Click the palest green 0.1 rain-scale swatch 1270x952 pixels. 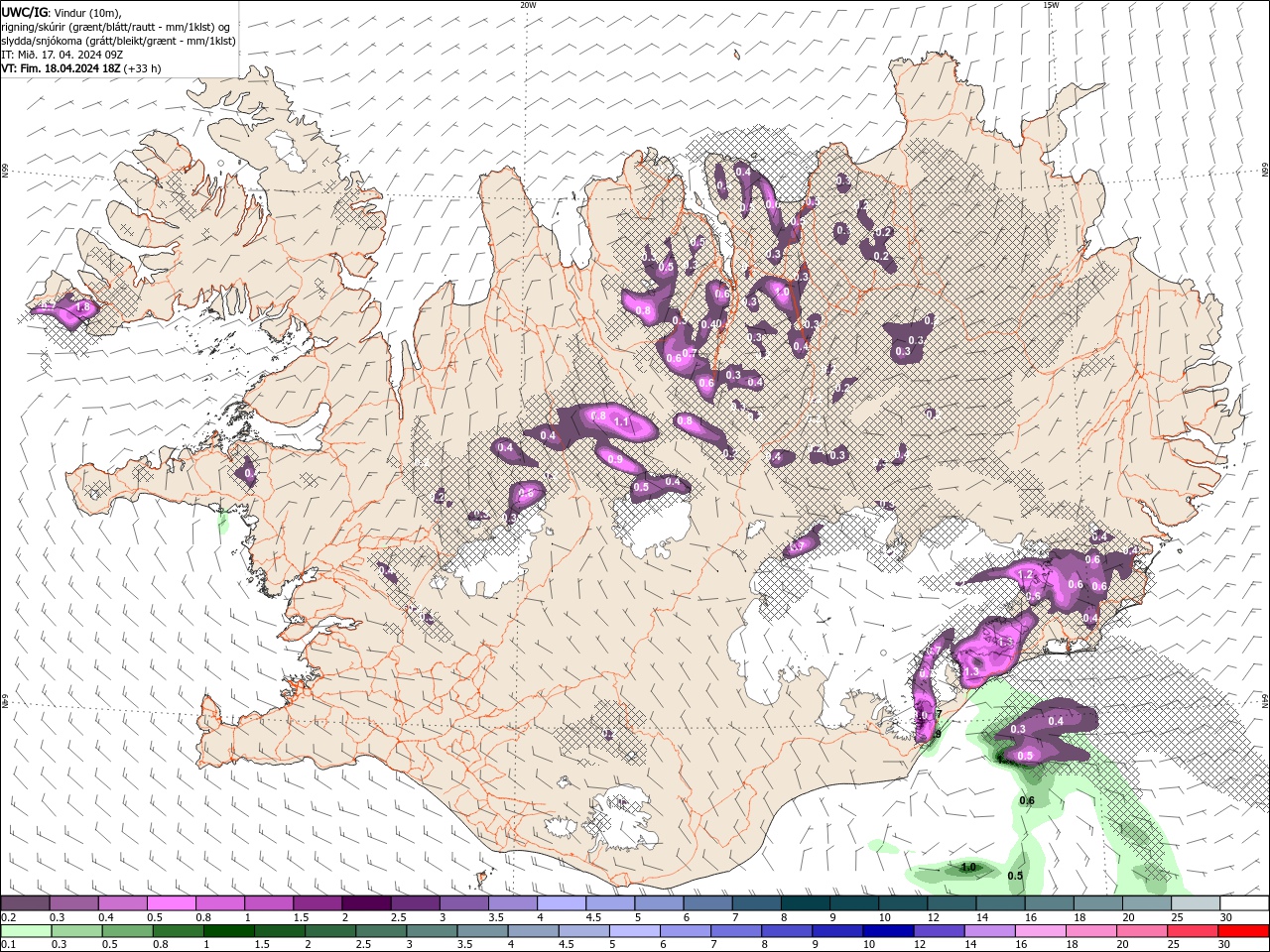(x=26, y=930)
